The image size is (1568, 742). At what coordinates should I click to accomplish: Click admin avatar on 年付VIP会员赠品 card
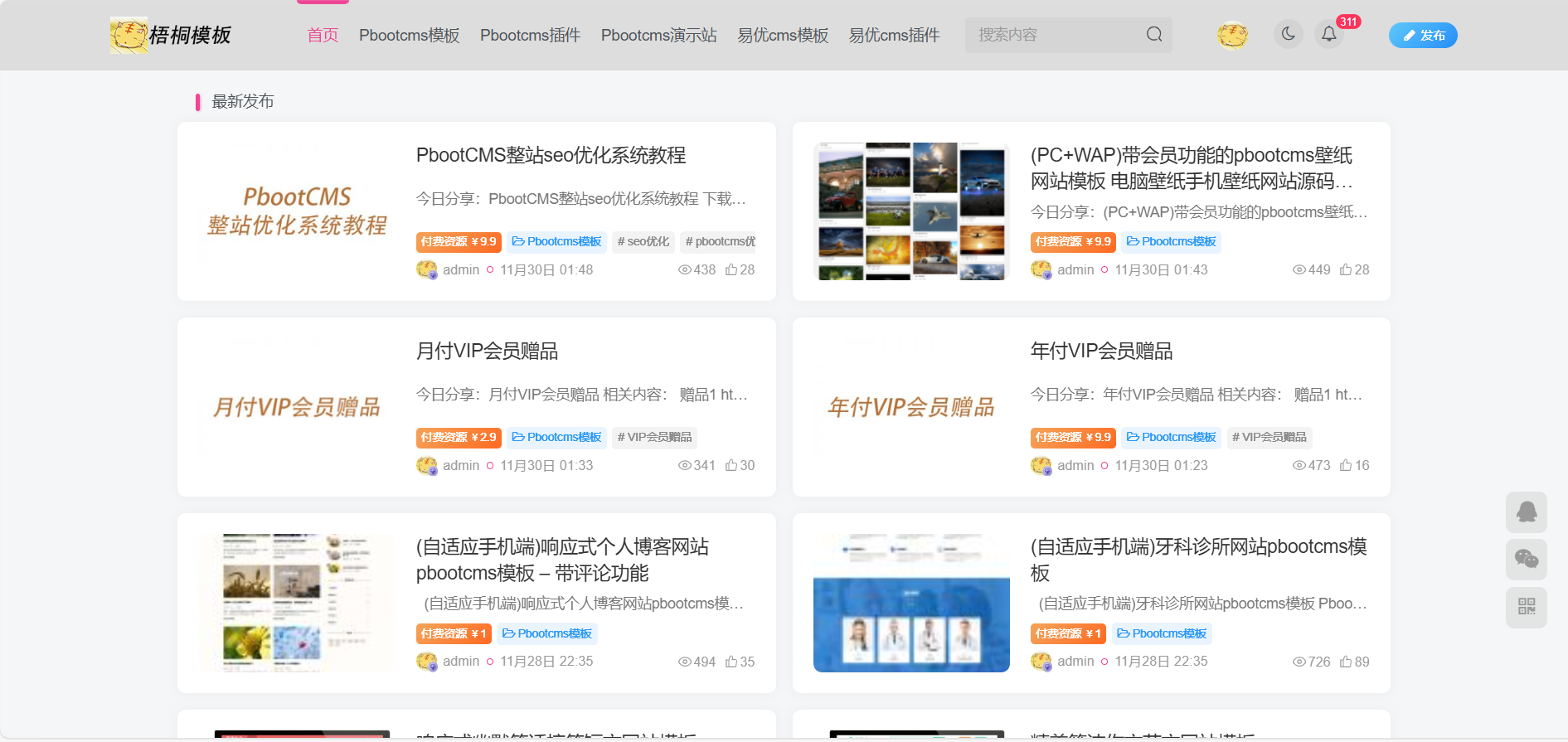point(1041,465)
